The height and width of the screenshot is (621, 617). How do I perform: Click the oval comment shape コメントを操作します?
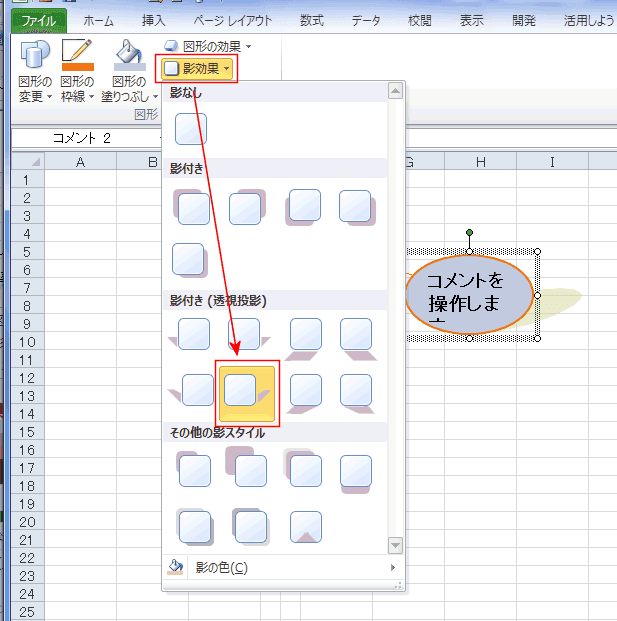pos(468,295)
